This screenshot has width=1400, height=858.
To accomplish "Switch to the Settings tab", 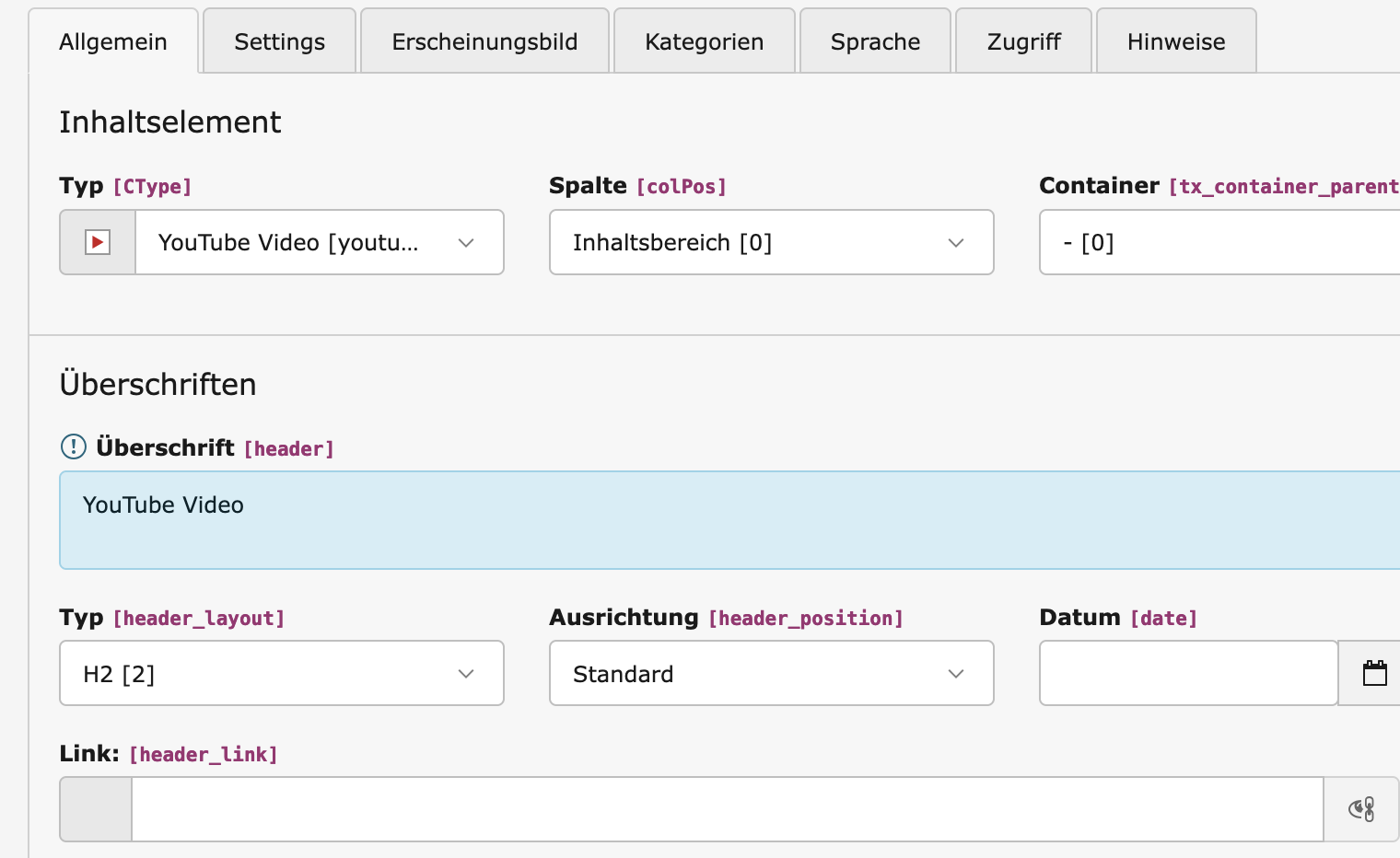I will click(279, 41).
